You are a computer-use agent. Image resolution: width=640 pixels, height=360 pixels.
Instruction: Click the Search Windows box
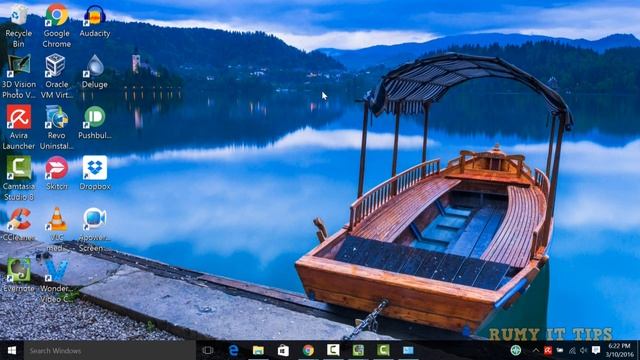[x=109, y=351]
